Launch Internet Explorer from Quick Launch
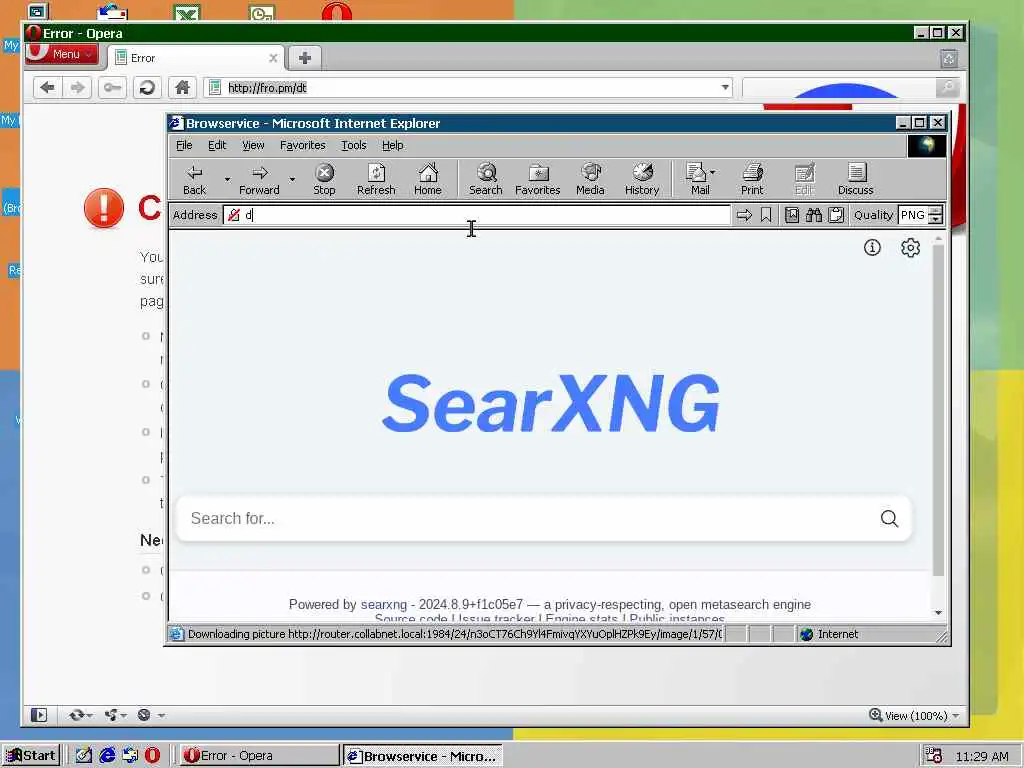 click(107, 756)
